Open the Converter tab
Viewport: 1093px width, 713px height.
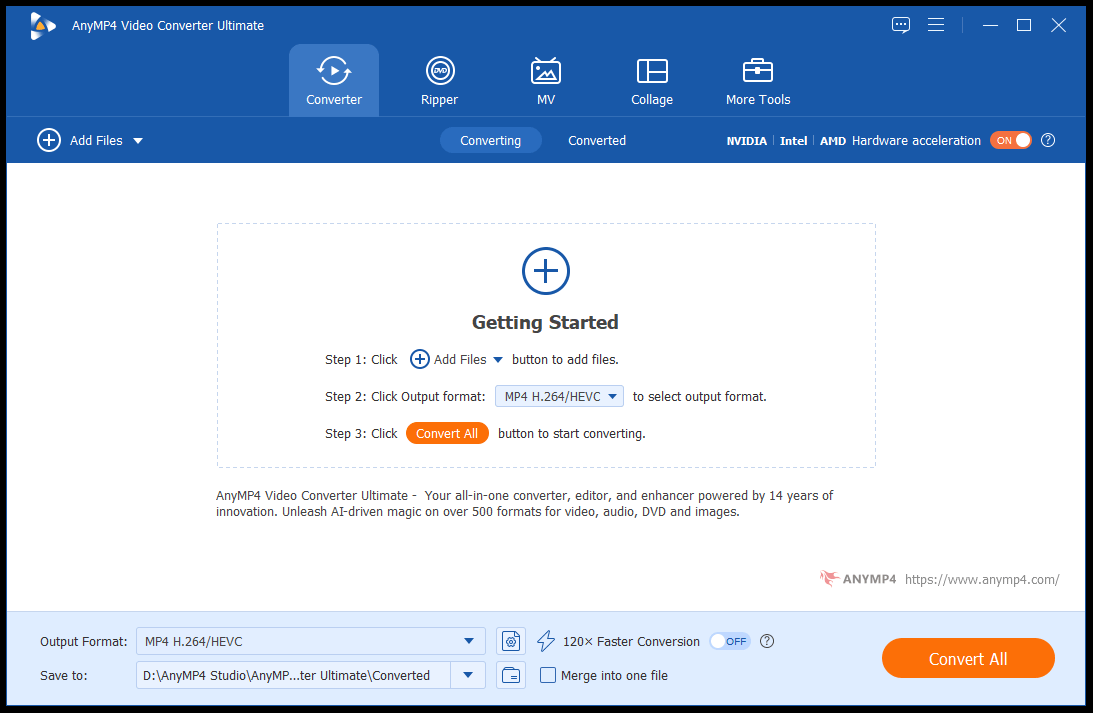(x=334, y=80)
